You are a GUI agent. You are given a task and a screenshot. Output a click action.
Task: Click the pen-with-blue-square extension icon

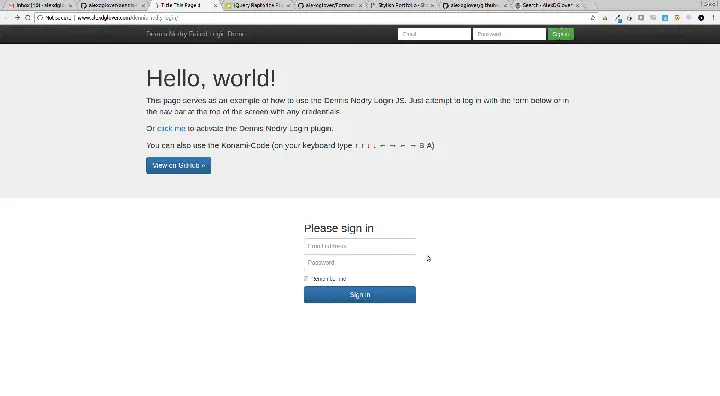[x=618, y=18]
